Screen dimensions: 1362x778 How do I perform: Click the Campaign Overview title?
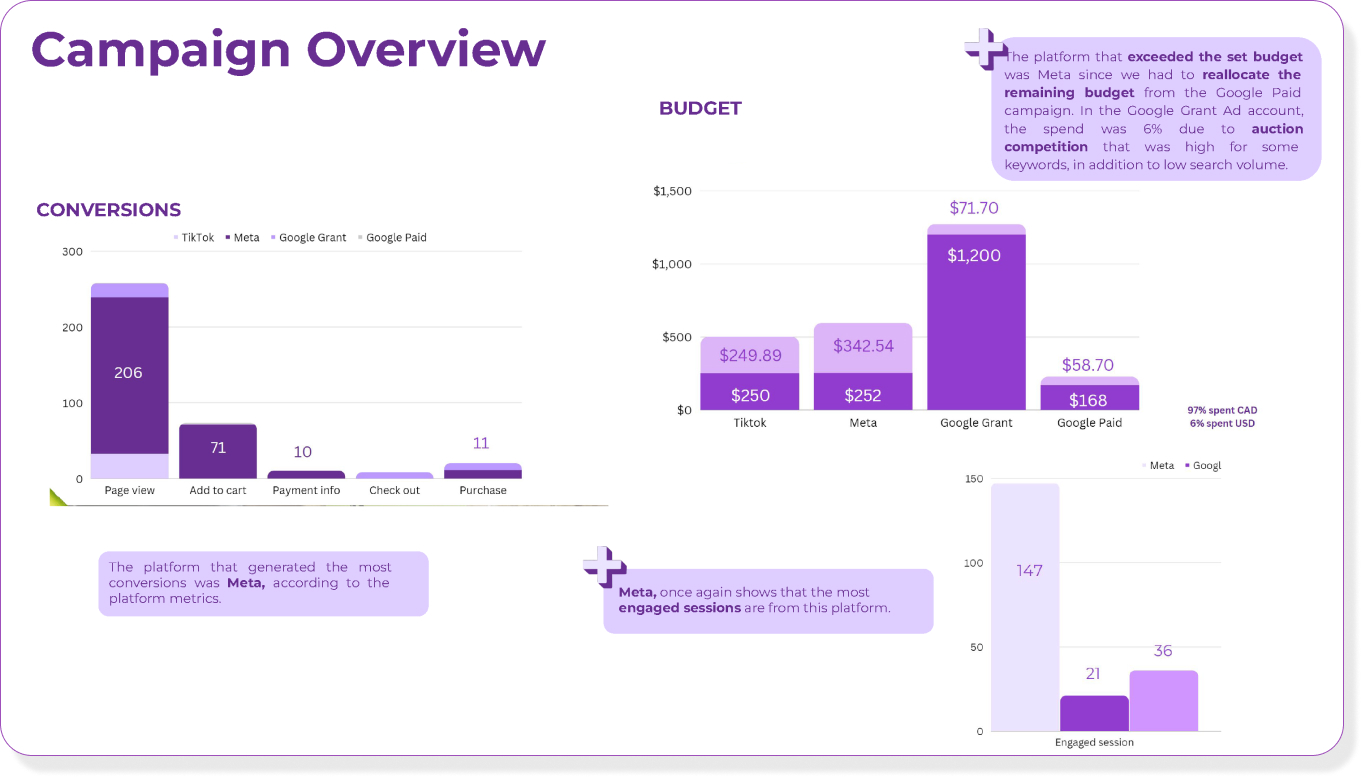288,50
